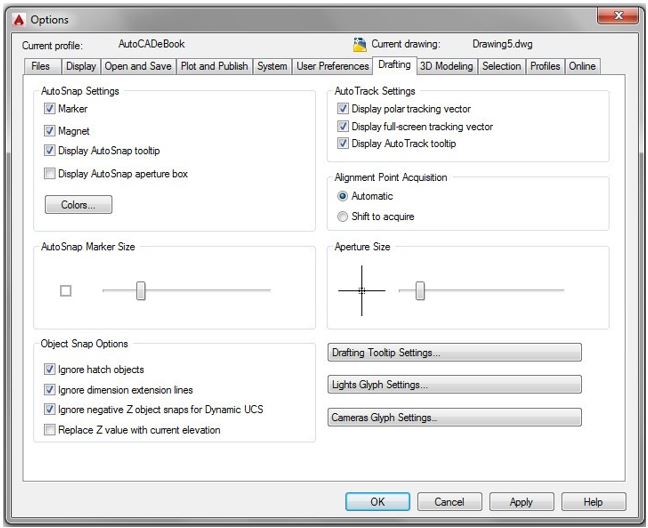This screenshot has height=528, width=648.
Task: Click the AutoSnap marker size preview box
Action: (66, 291)
